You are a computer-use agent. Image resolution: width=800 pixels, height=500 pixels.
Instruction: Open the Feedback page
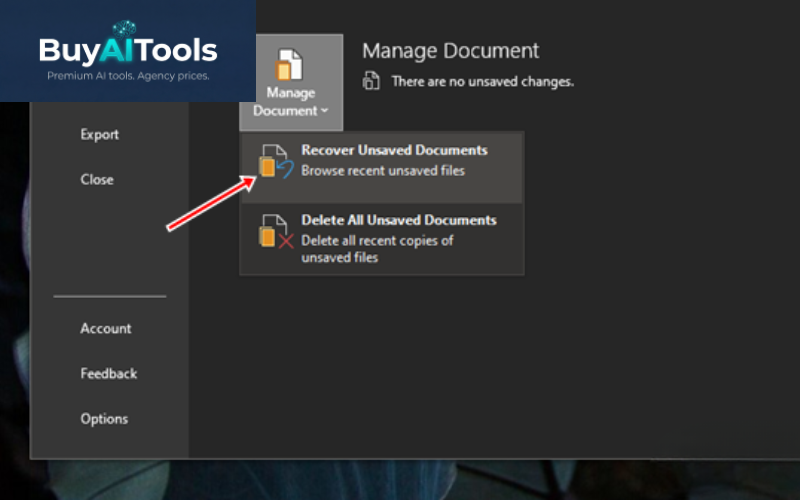click(x=109, y=373)
